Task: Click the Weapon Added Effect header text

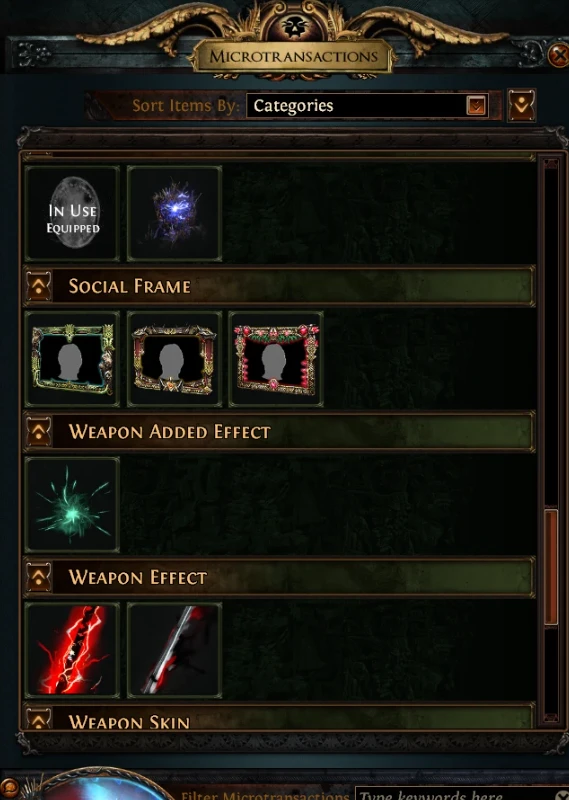Action: [x=169, y=432]
